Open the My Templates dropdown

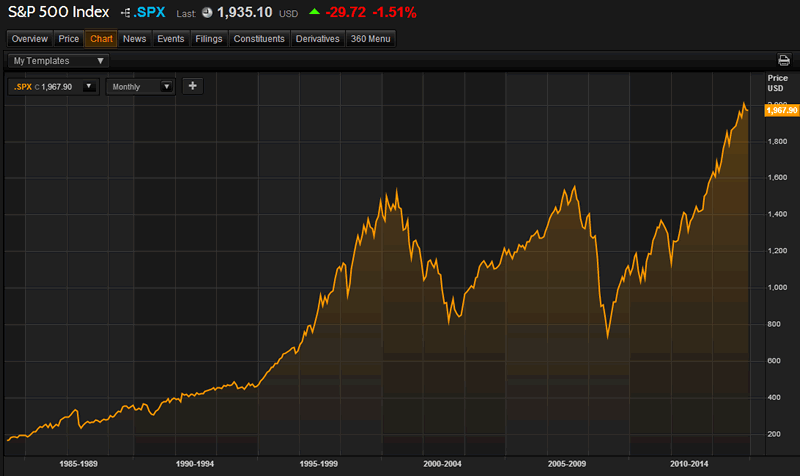click(x=58, y=61)
